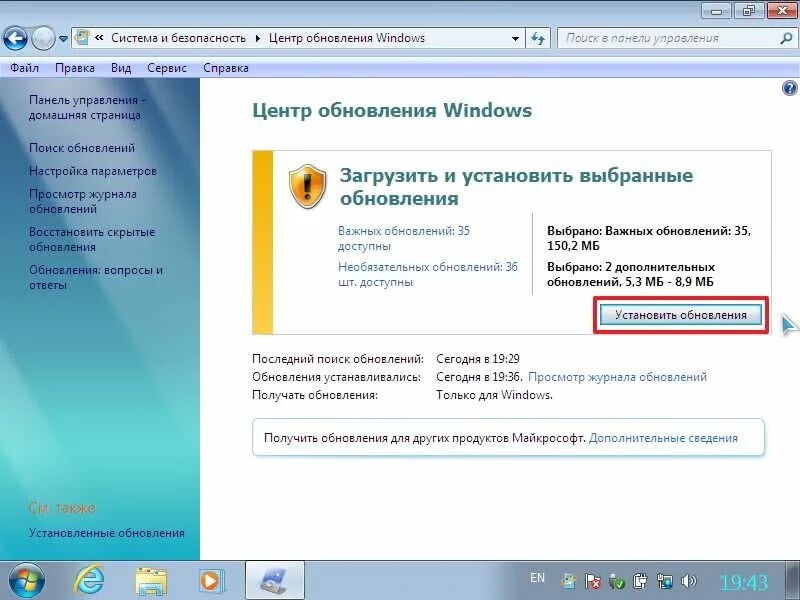800x600 pixels.
Task: Click the Back navigation arrow
Action: (x=15, y=38)
